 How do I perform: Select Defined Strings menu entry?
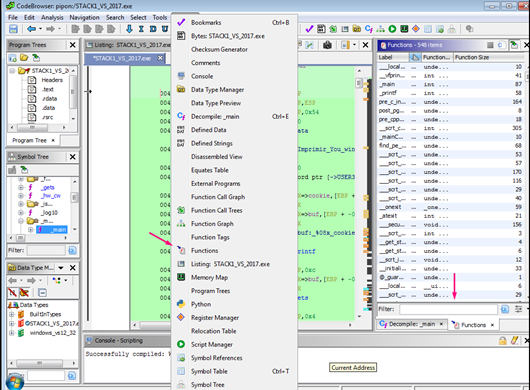[x=234, y=143]
